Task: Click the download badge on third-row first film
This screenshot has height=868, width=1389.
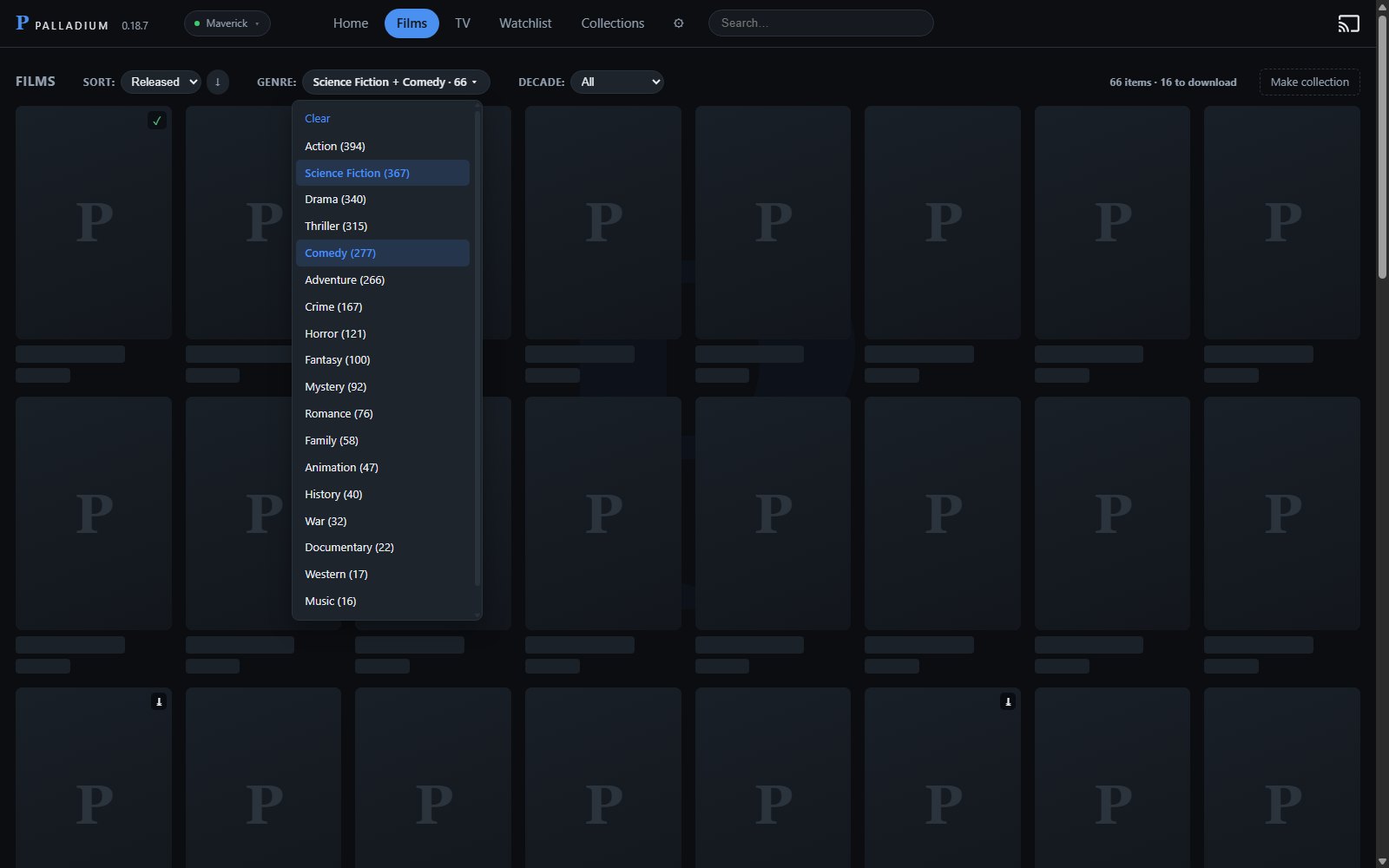Action: [x=159, y=701]
